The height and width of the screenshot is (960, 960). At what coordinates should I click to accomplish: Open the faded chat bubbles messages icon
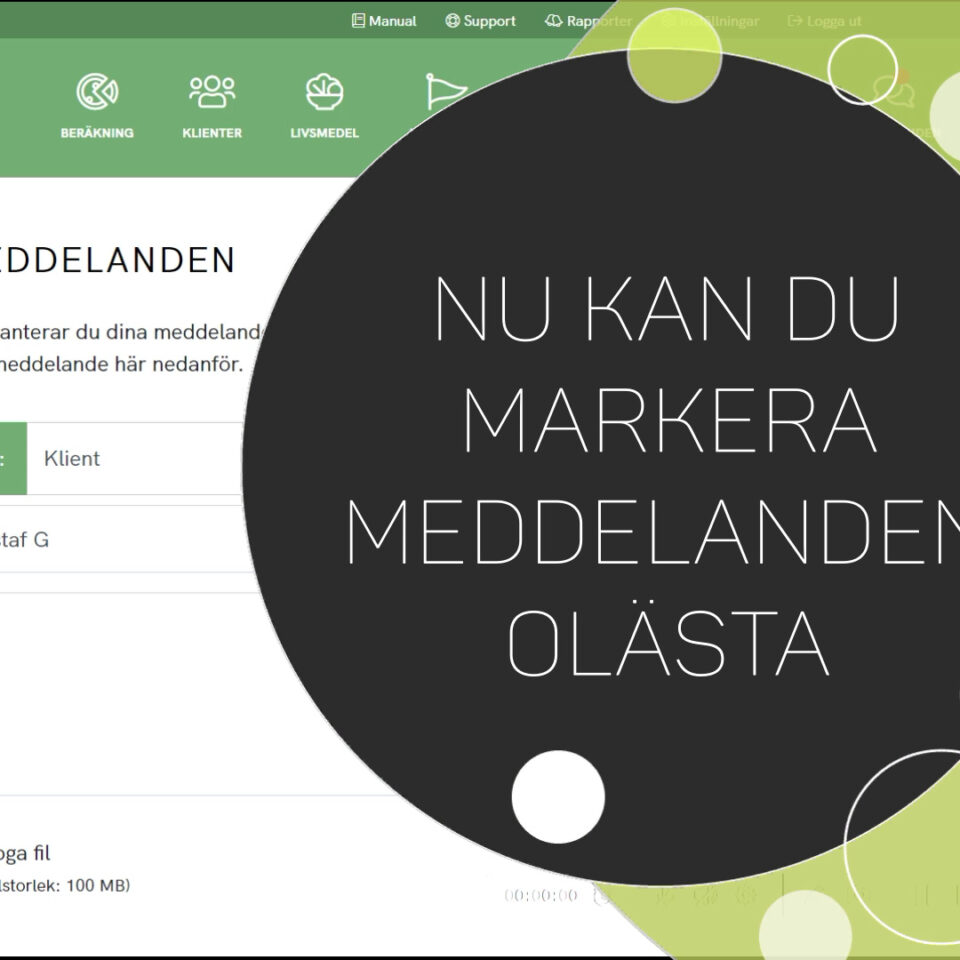coord(892,92)
